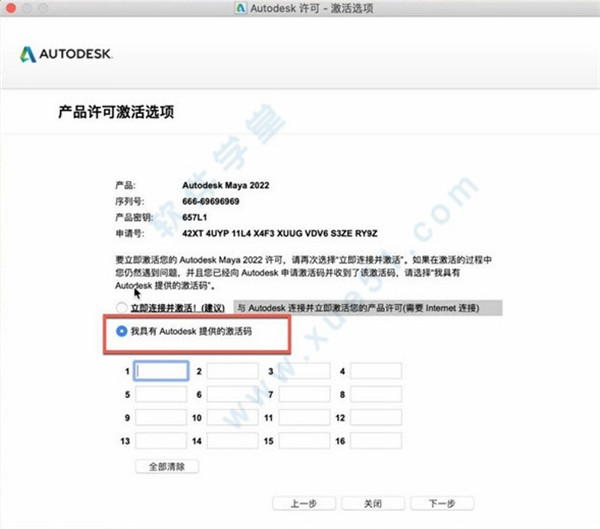Click the request code 42XT 4UYP text
This screenshot has height=529, width=600.
280,233
